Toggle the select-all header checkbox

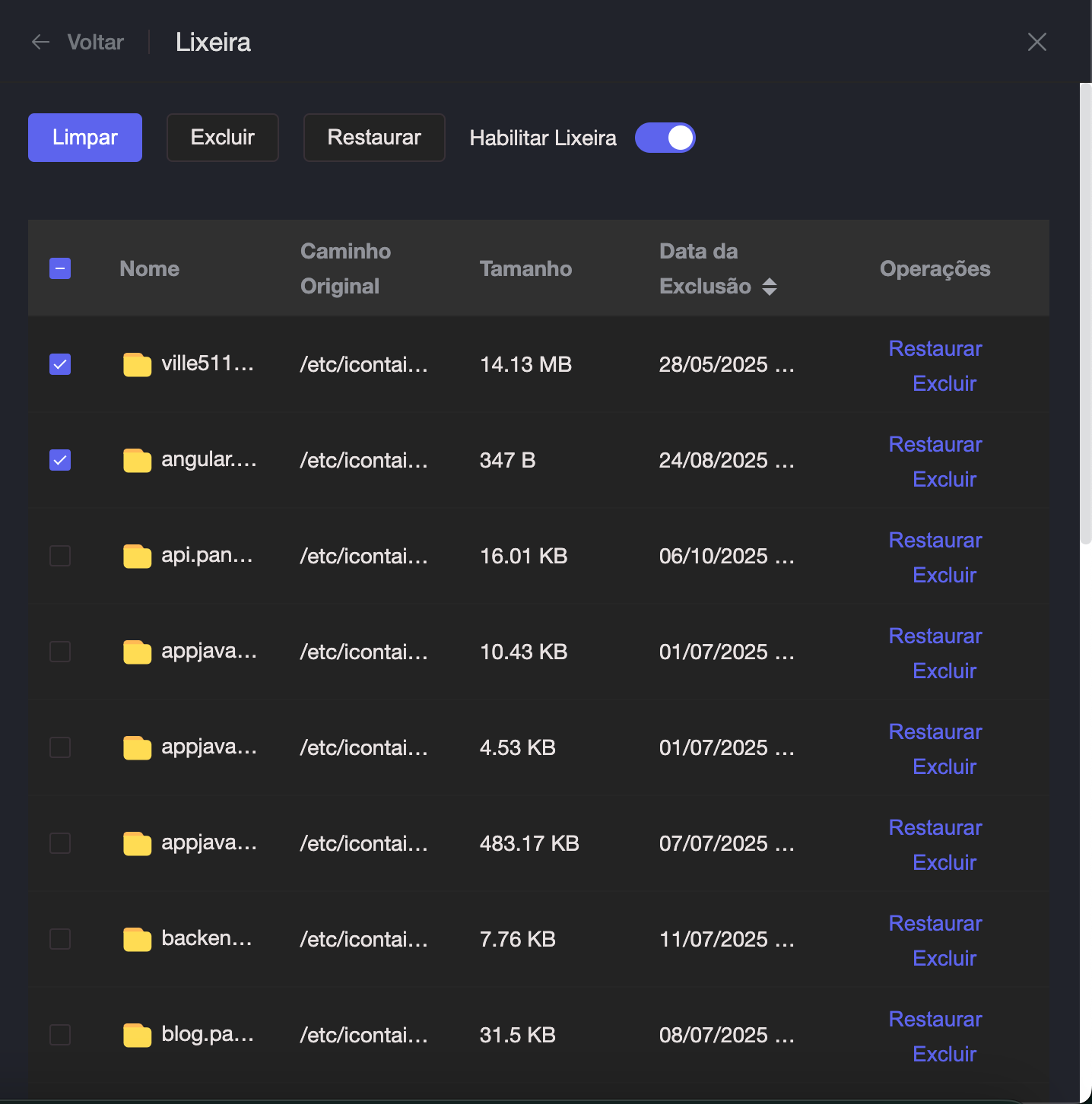[x=60, y=268]
